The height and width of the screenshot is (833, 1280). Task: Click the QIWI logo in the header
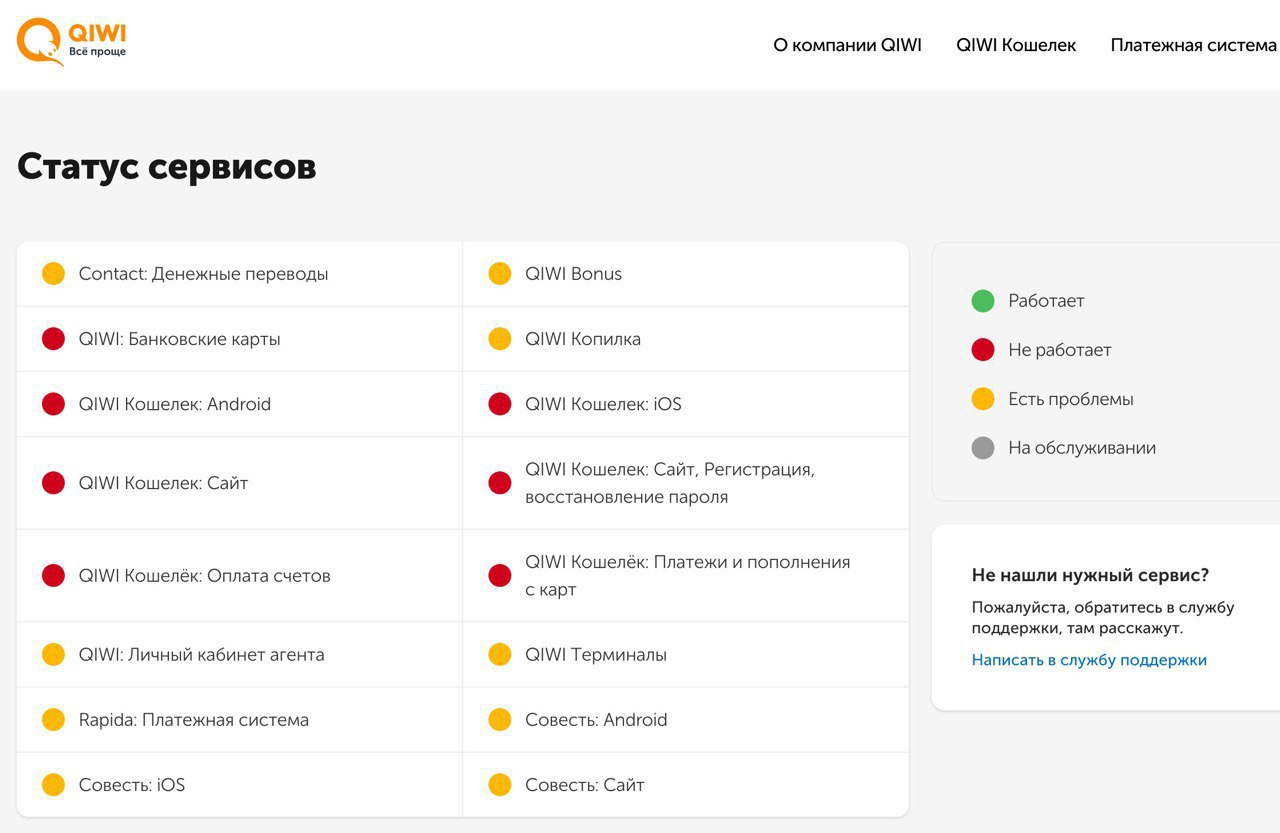tap(72, 42)
